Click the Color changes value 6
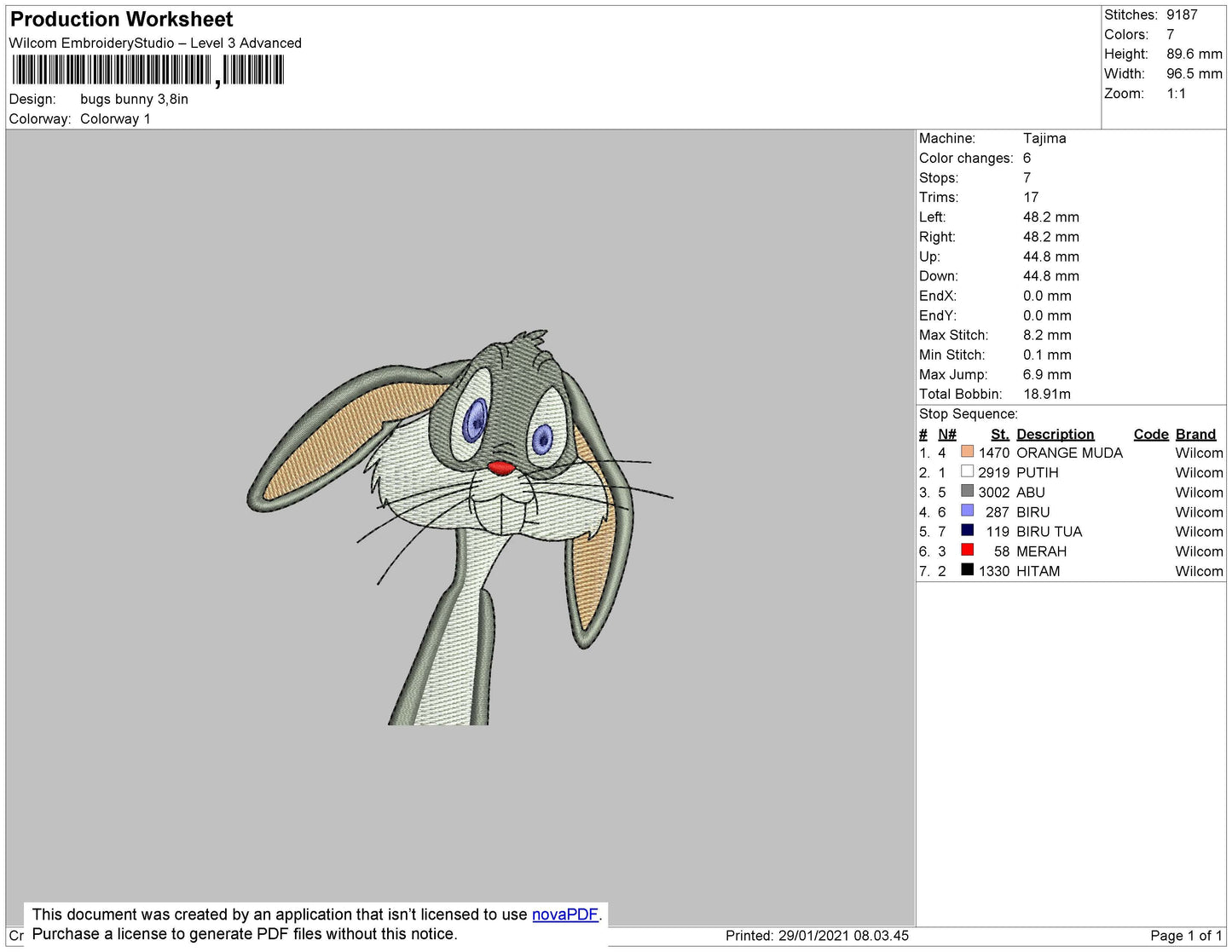 click(1027, 158)
